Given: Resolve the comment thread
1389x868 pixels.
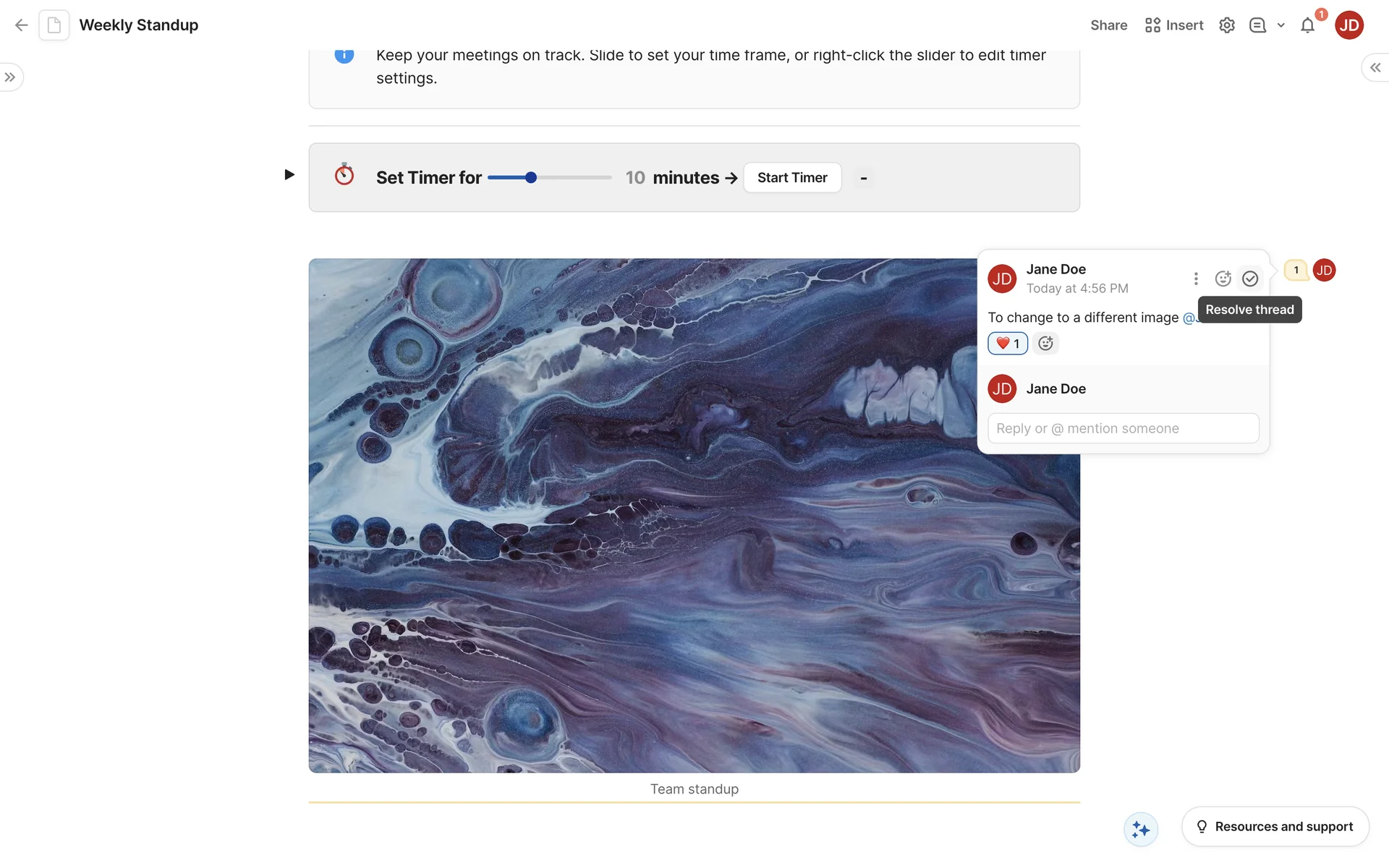Looking at the screenshot, I should pyautogui.click(x=1249, y=278).
